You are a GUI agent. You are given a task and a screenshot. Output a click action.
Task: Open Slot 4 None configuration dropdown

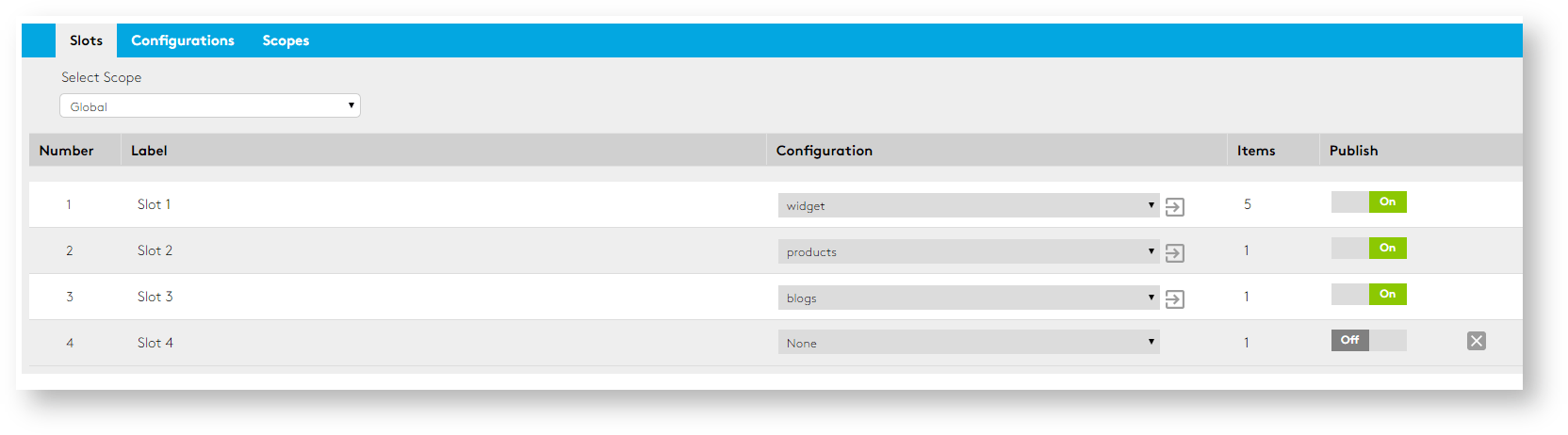click(x=968, y=343)
